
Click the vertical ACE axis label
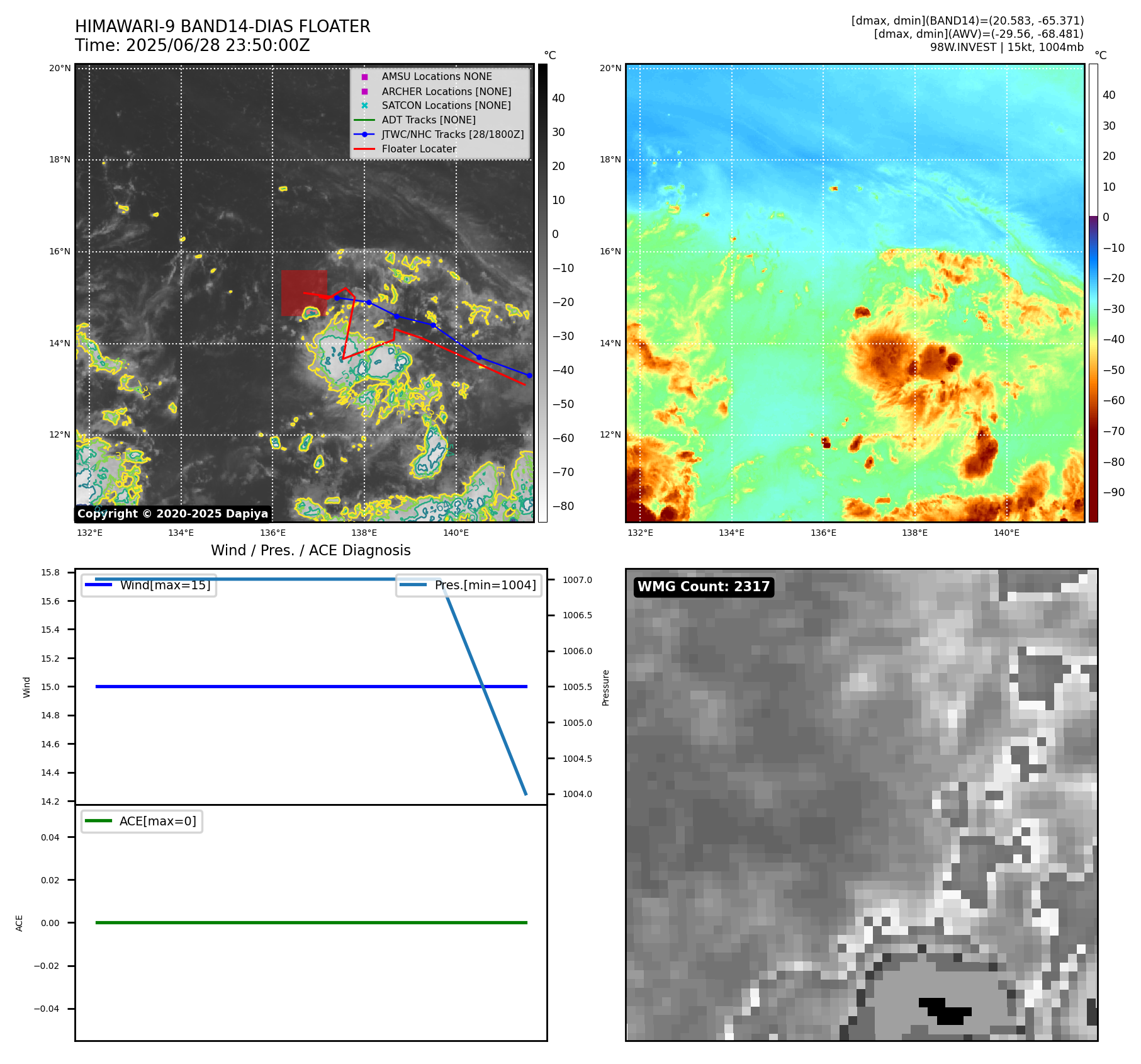click(19, 923)
